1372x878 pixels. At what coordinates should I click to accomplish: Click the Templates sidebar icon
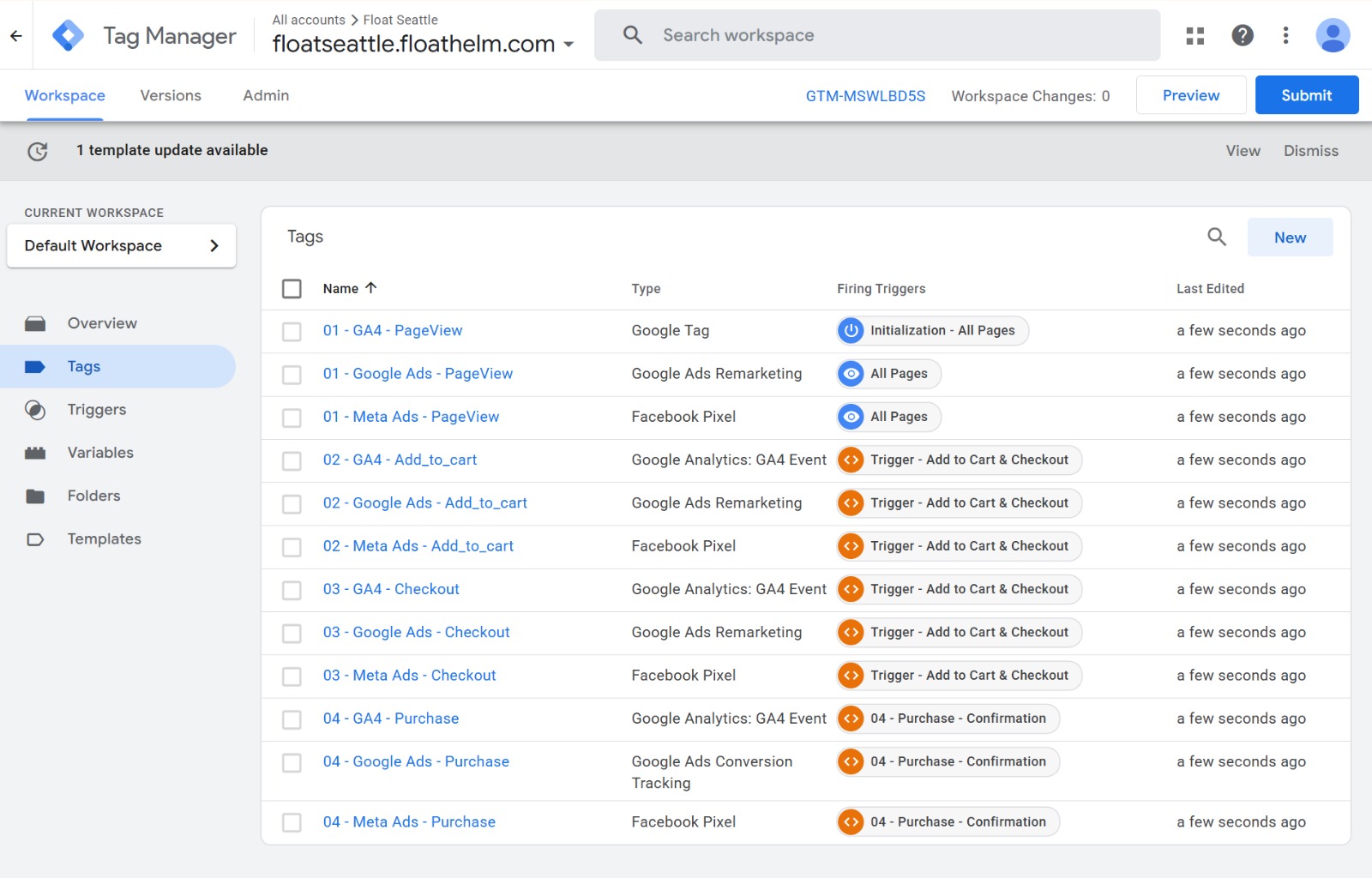coord(35,539)
